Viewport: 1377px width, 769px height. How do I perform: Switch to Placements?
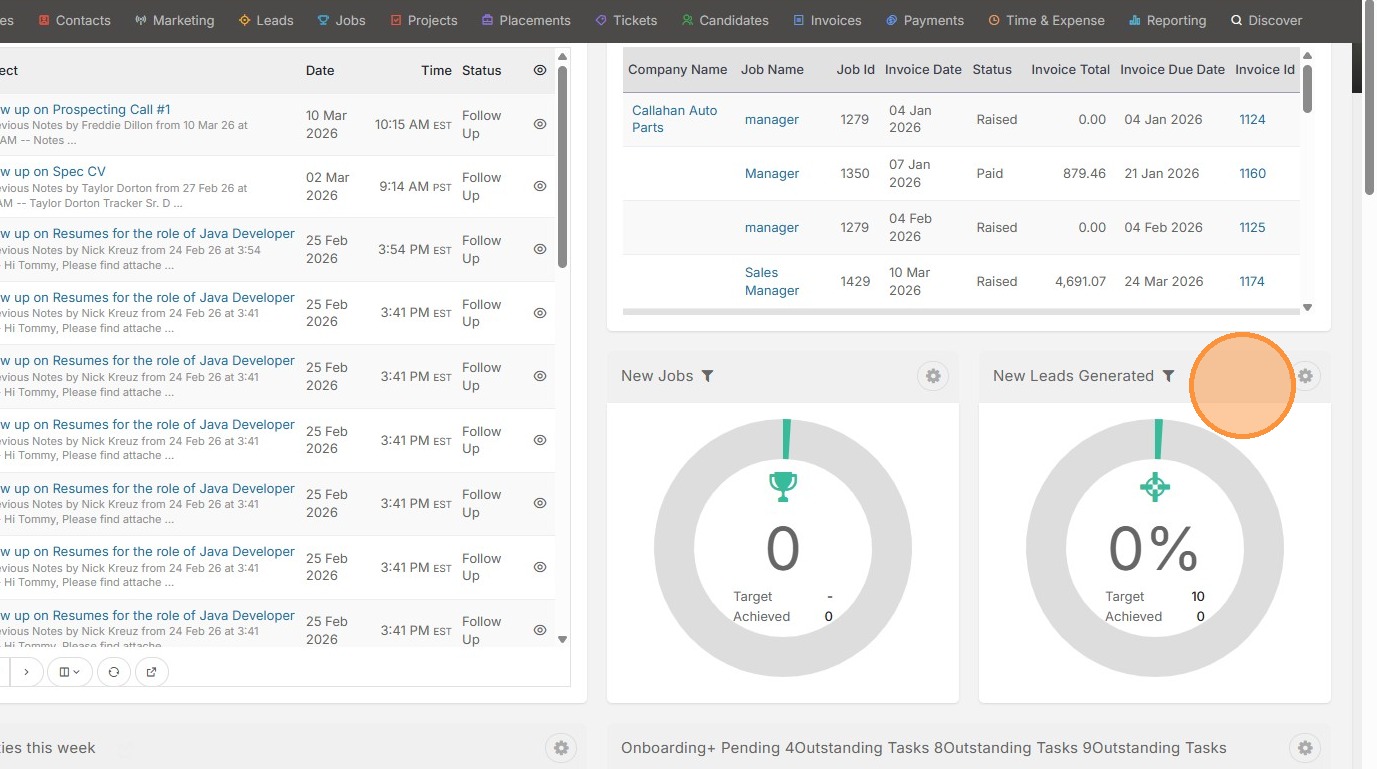coord(526,20)
